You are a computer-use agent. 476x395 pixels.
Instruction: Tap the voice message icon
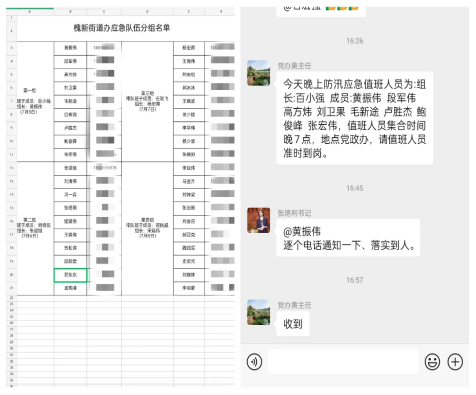[254, 362]
